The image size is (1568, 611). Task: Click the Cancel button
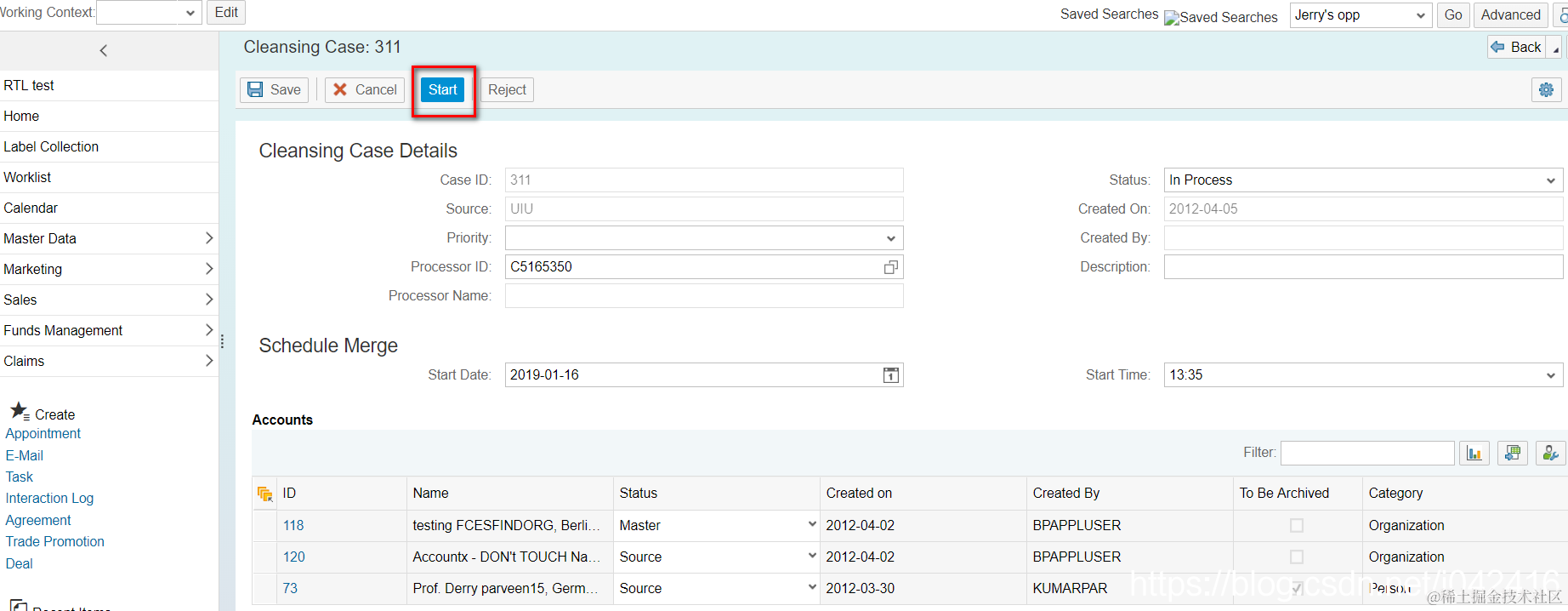point(365,89)
